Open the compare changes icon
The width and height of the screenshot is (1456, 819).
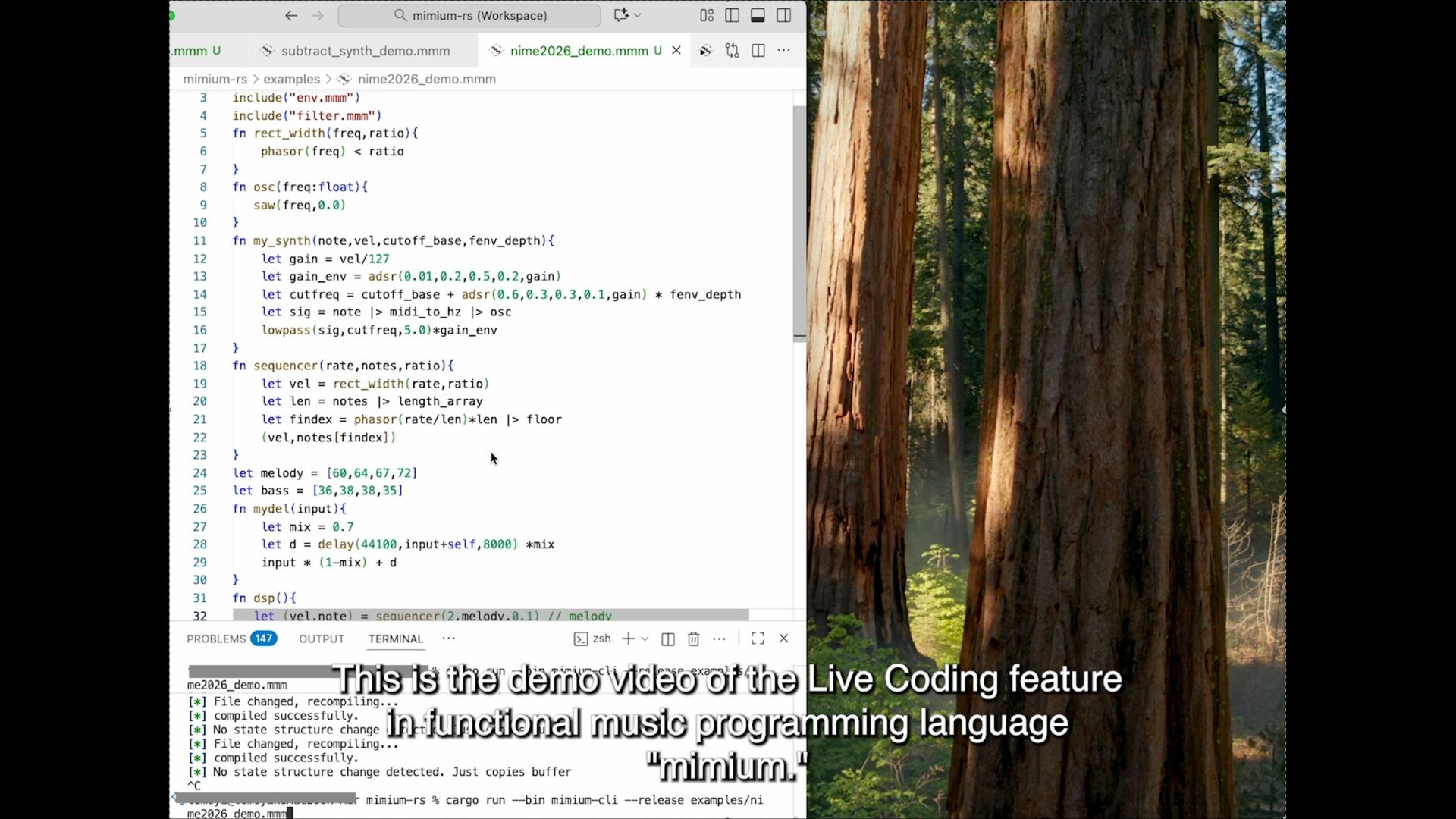[732, 51]
